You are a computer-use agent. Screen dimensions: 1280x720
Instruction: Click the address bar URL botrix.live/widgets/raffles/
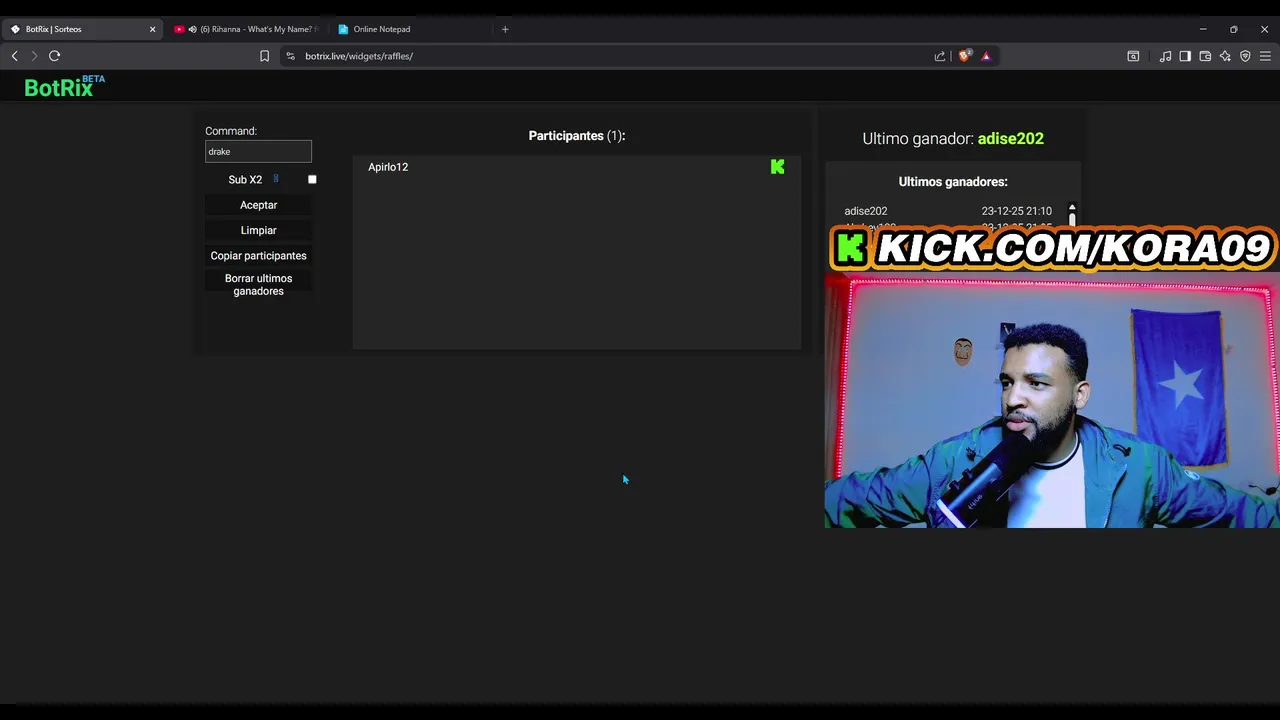(359, 56)
